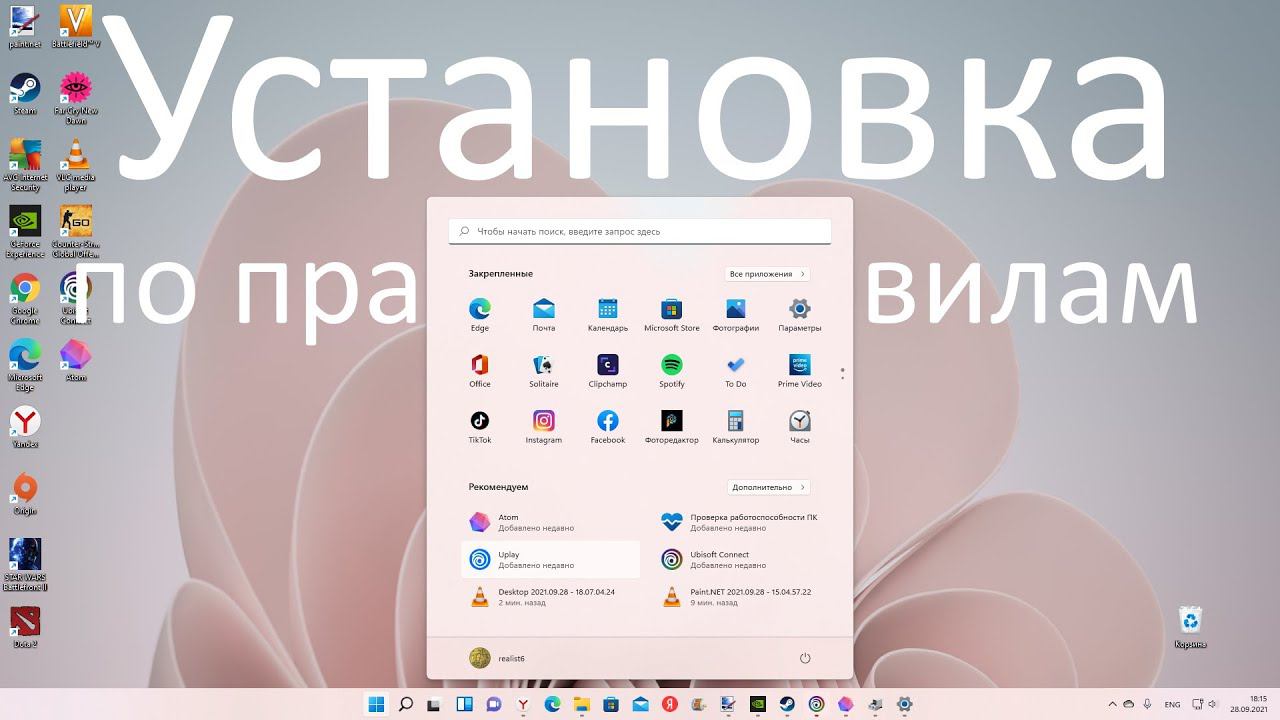Select Google Chrome desktop shortcut
Image resolution: width=1280 pixels, height=720 pixels.
tap(24, 299)
